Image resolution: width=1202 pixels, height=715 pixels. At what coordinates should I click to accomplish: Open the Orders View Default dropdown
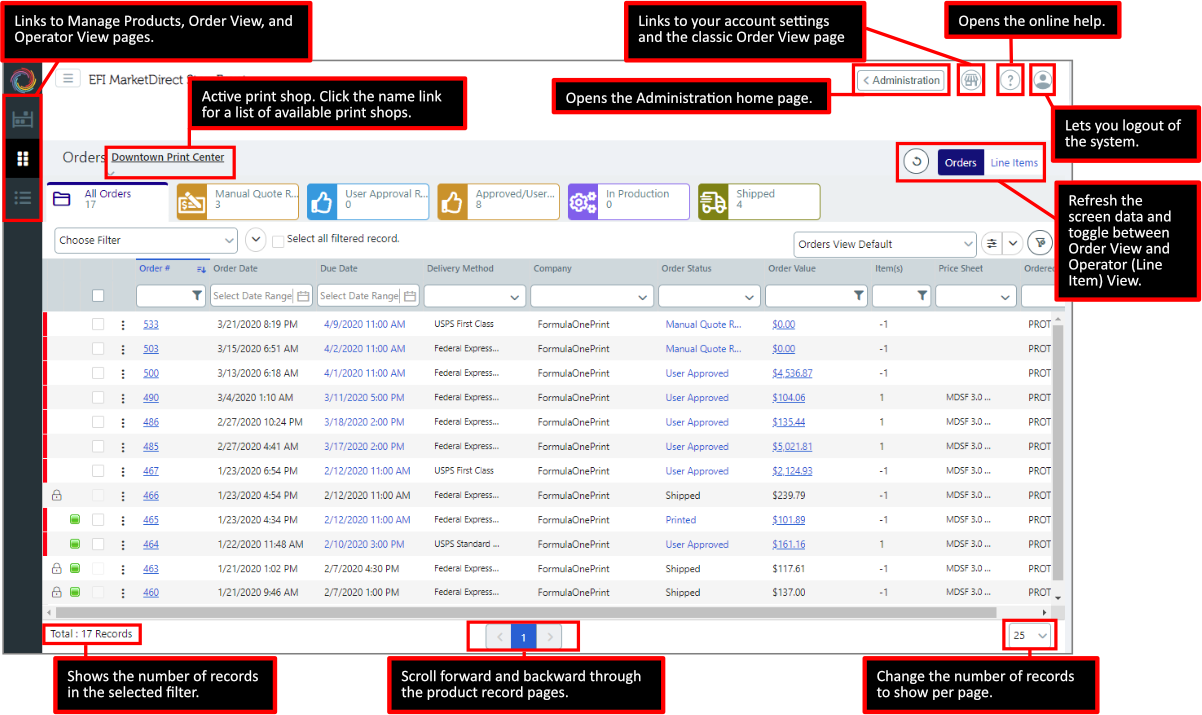(884, 244)
